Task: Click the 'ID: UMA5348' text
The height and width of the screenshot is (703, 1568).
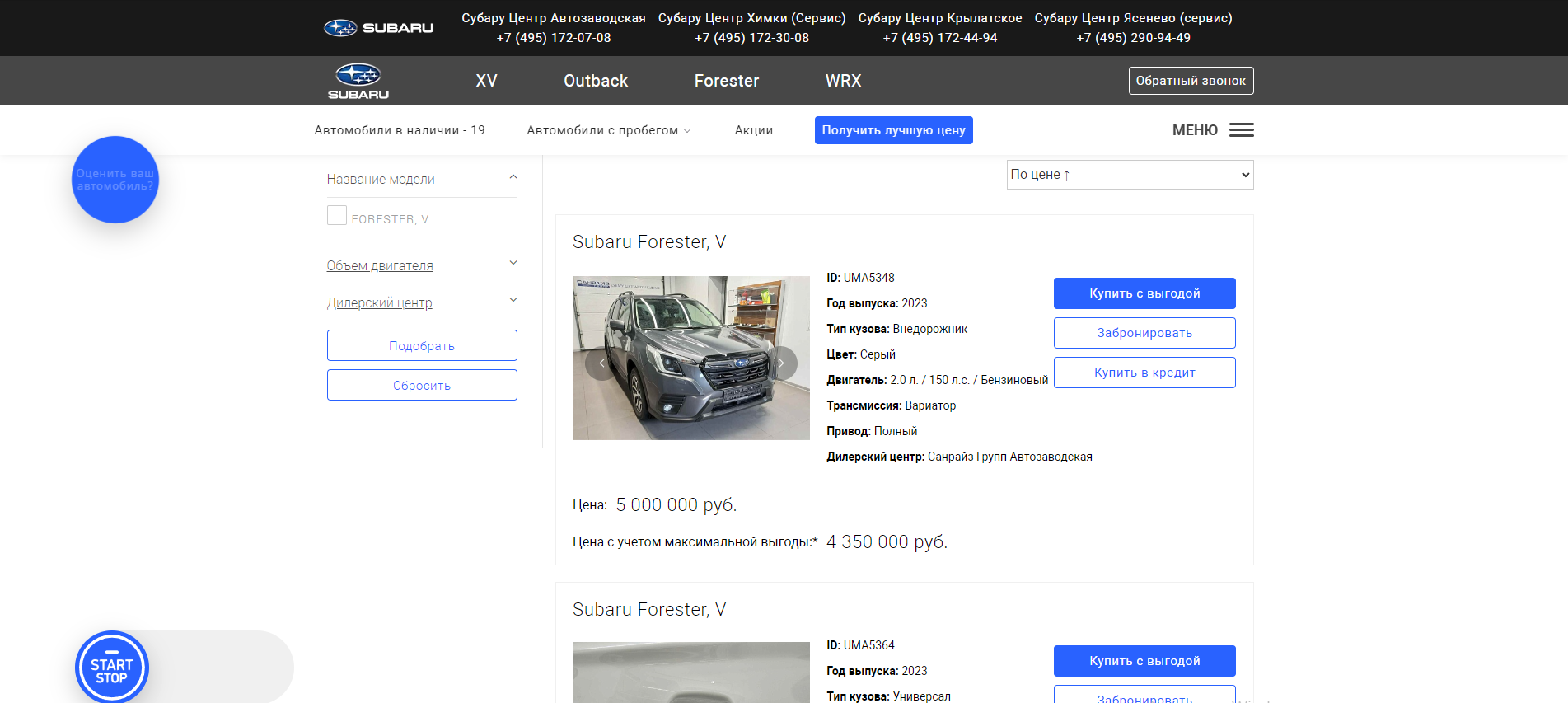Action: click(x=860, y=278)
